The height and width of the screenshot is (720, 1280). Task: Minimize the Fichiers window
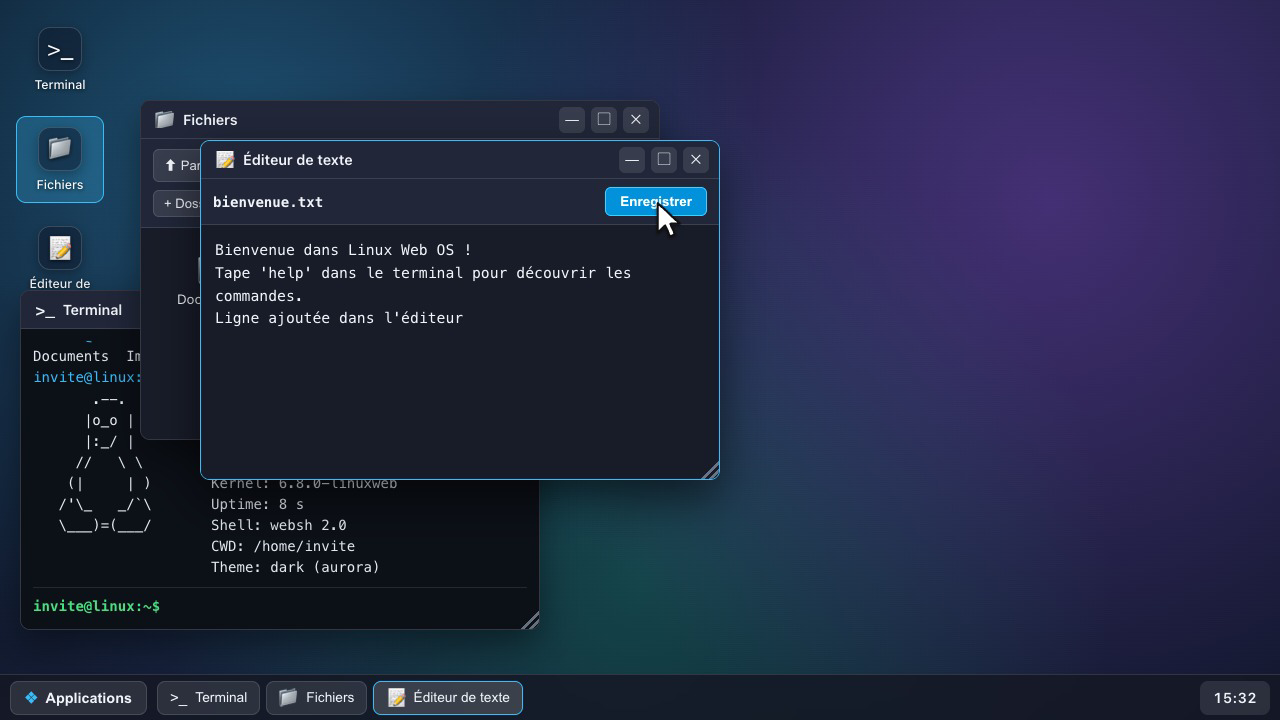(572, 120)
